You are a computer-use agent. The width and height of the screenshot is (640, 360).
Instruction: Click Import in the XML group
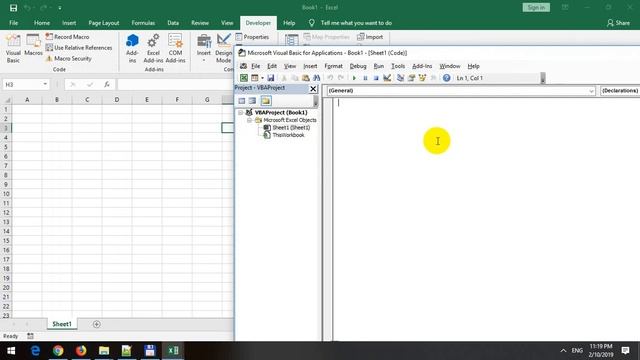370,37
